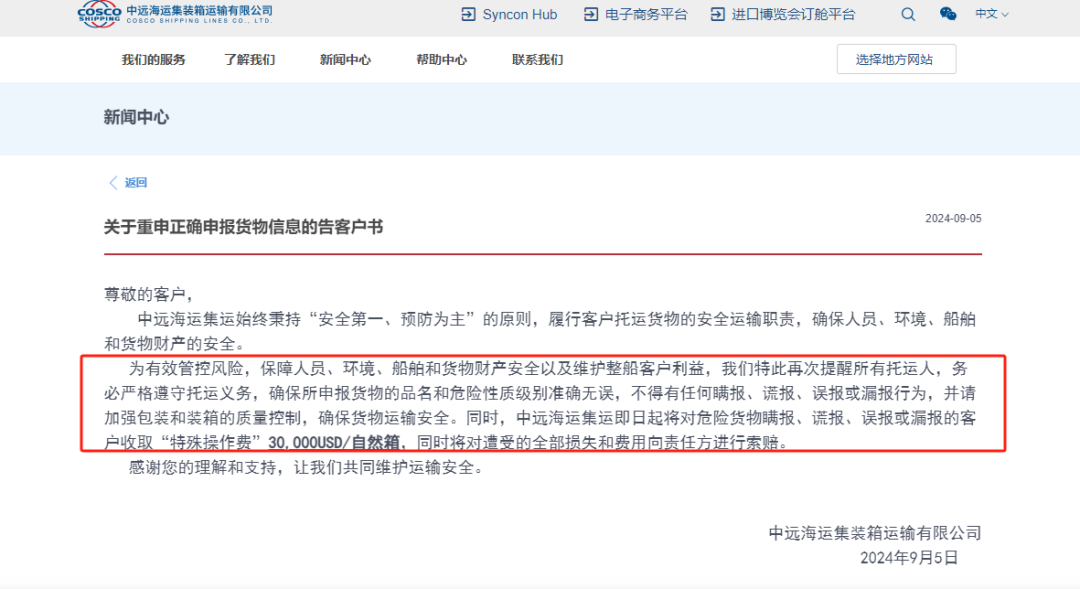
Task: Click the 电子商务平台 arrow icon
Action: point(591,14)
